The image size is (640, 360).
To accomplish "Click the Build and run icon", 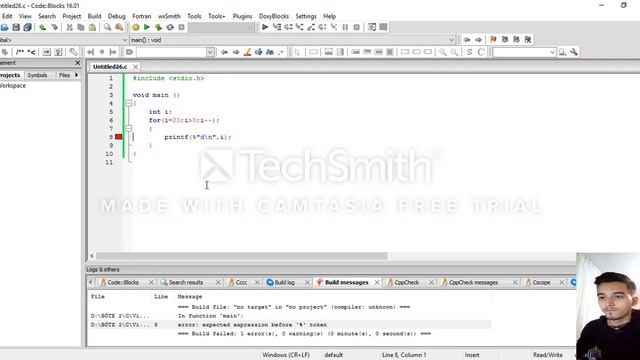I will (x=158, y=27).
